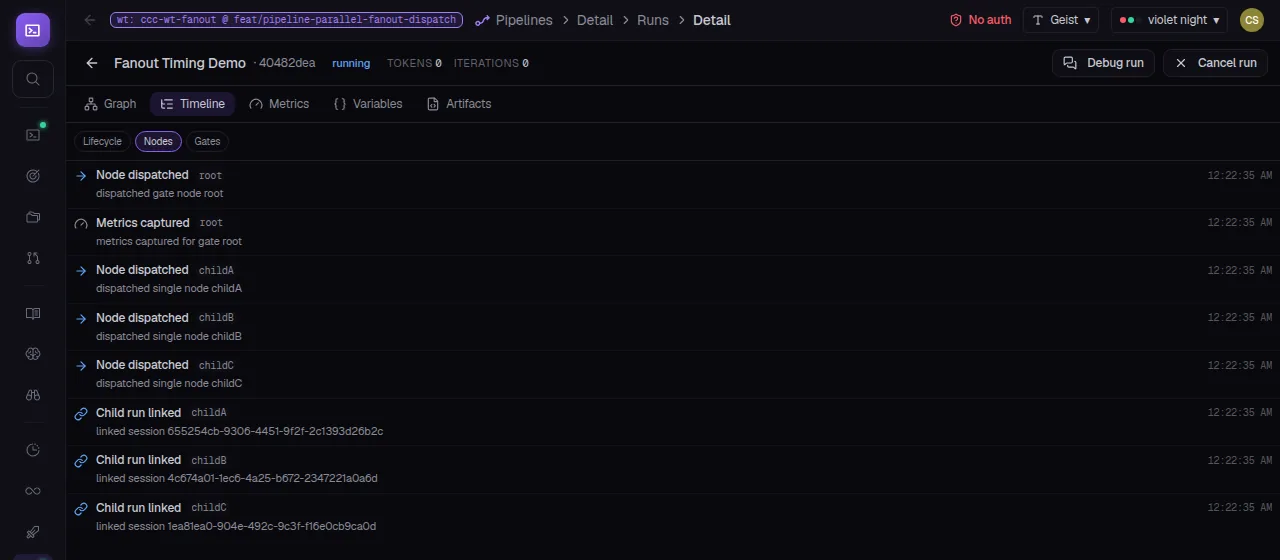Click the worktree branch badge

pos(285,20)
